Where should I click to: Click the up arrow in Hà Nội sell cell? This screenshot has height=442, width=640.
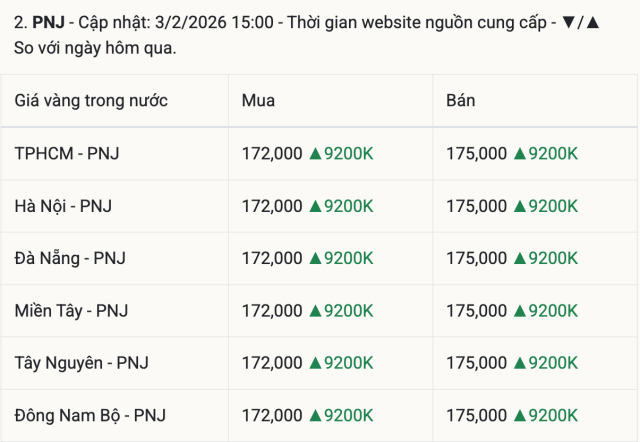(518, 205)
